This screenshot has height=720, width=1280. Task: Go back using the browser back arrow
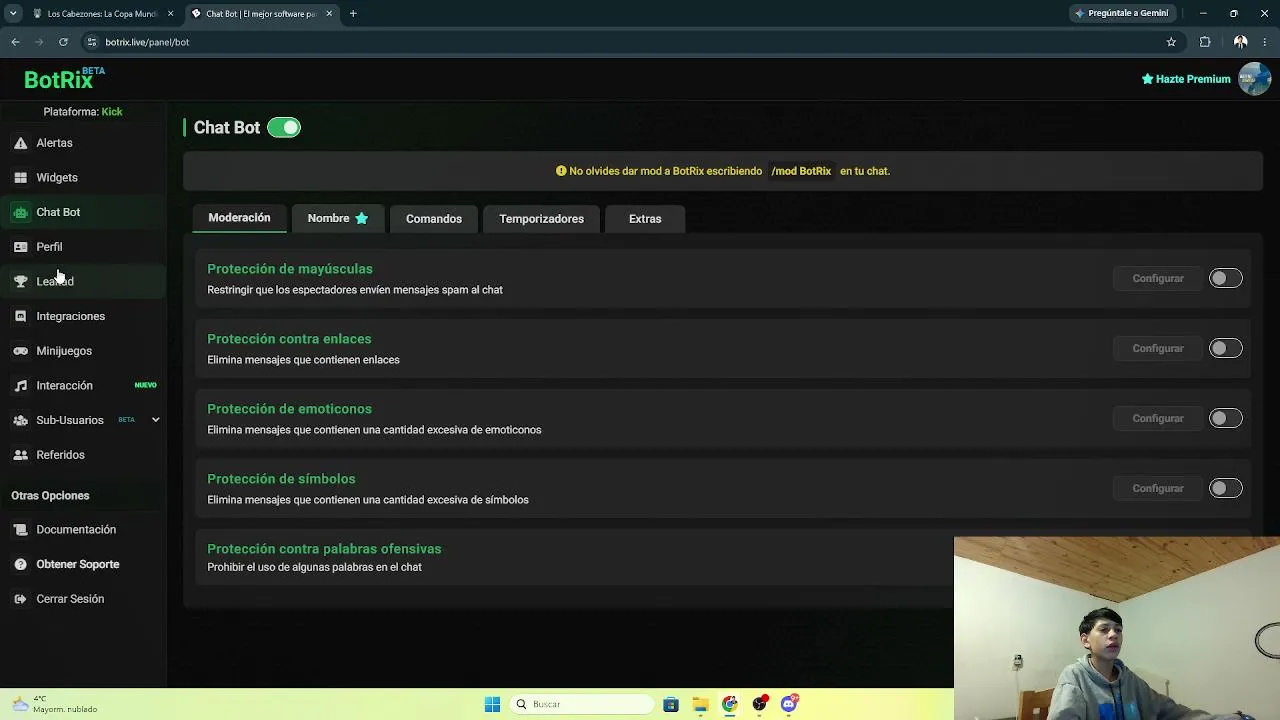coord(15,42)
